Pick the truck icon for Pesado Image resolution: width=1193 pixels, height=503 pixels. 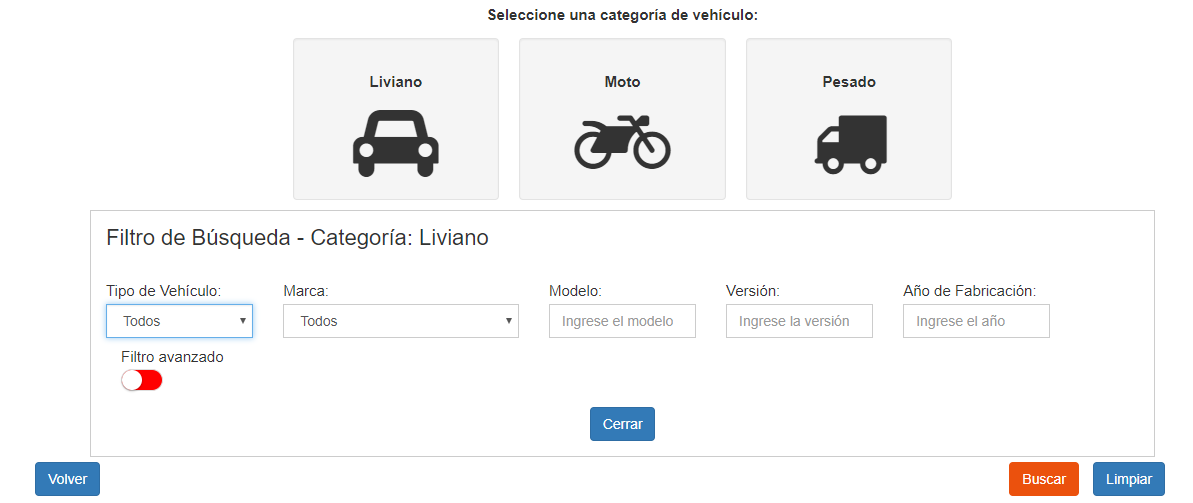[851, 144]
